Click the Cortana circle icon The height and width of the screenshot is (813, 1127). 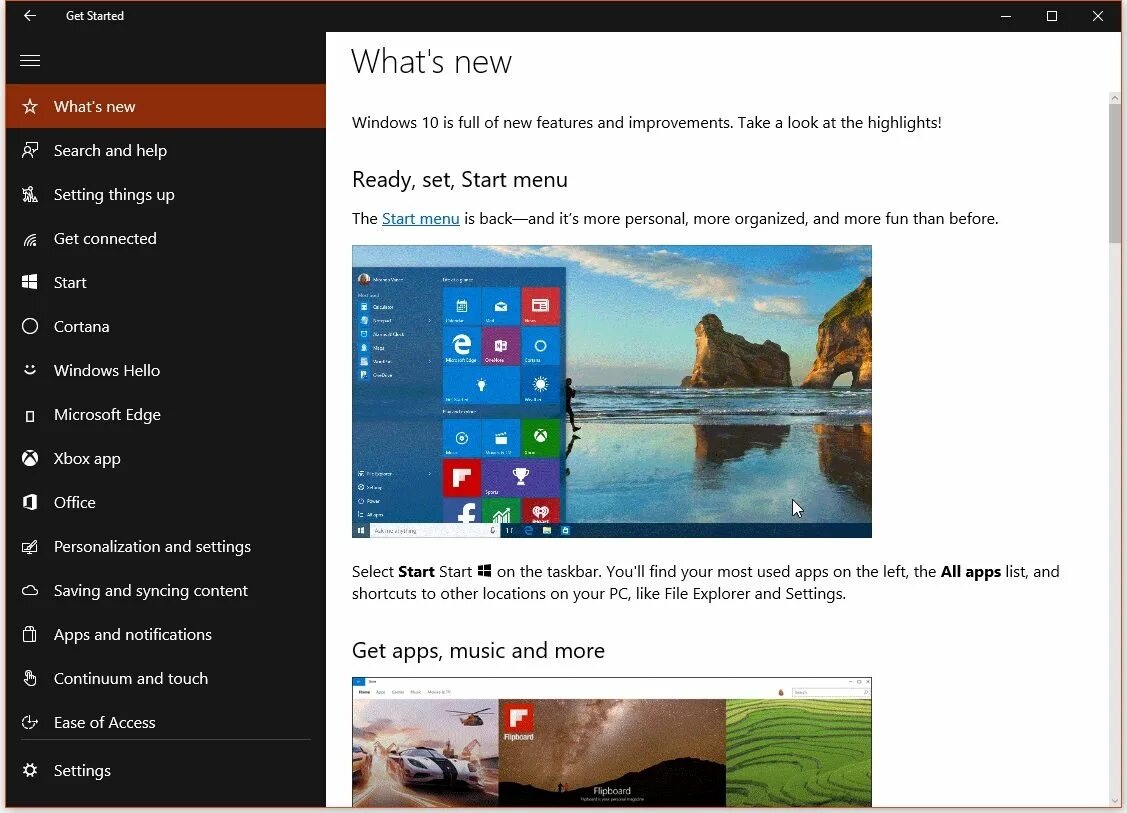pyautogui.click(x=29, y=326)
